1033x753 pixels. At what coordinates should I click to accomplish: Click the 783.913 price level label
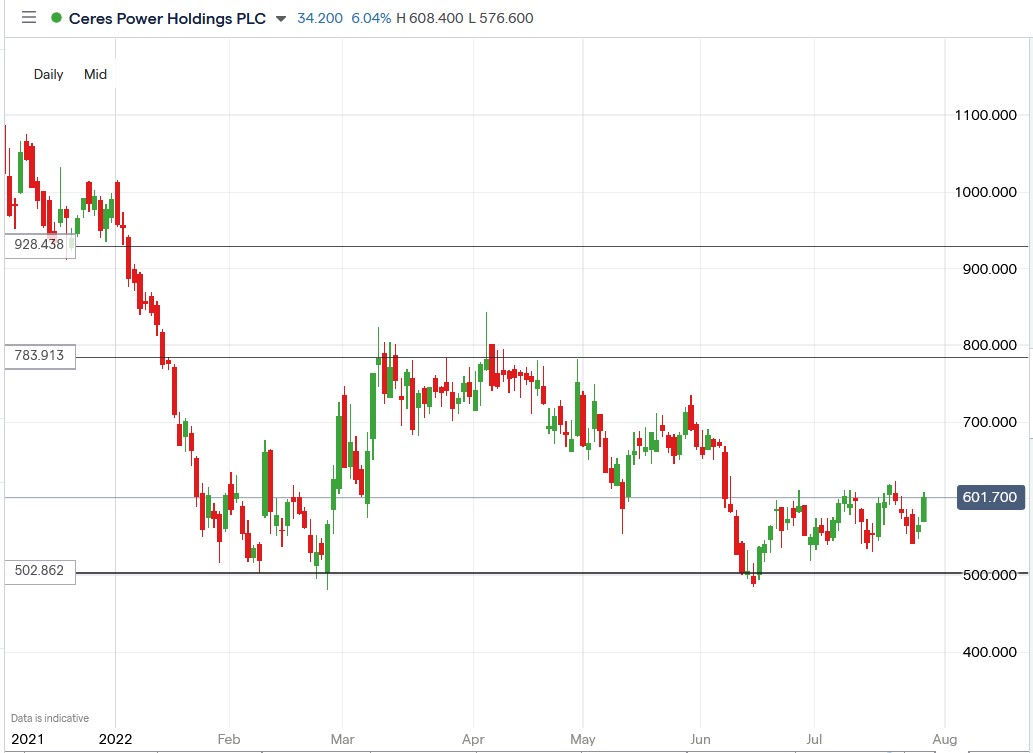40,356
